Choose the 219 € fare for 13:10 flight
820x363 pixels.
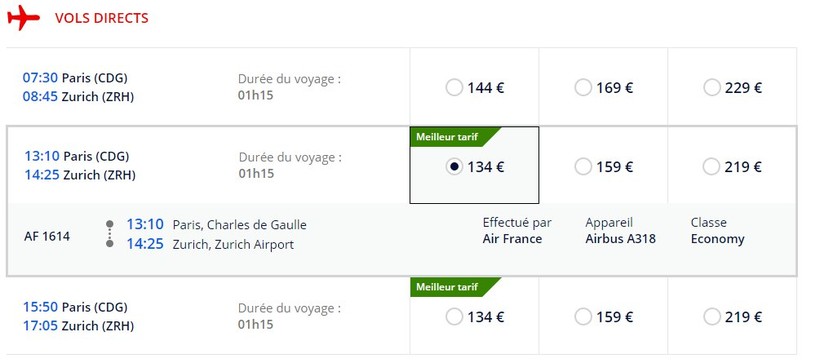point(712,167)
